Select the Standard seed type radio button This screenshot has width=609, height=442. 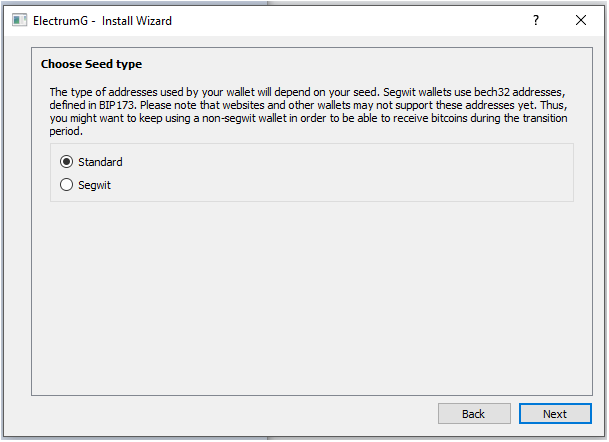coord(66,162)
